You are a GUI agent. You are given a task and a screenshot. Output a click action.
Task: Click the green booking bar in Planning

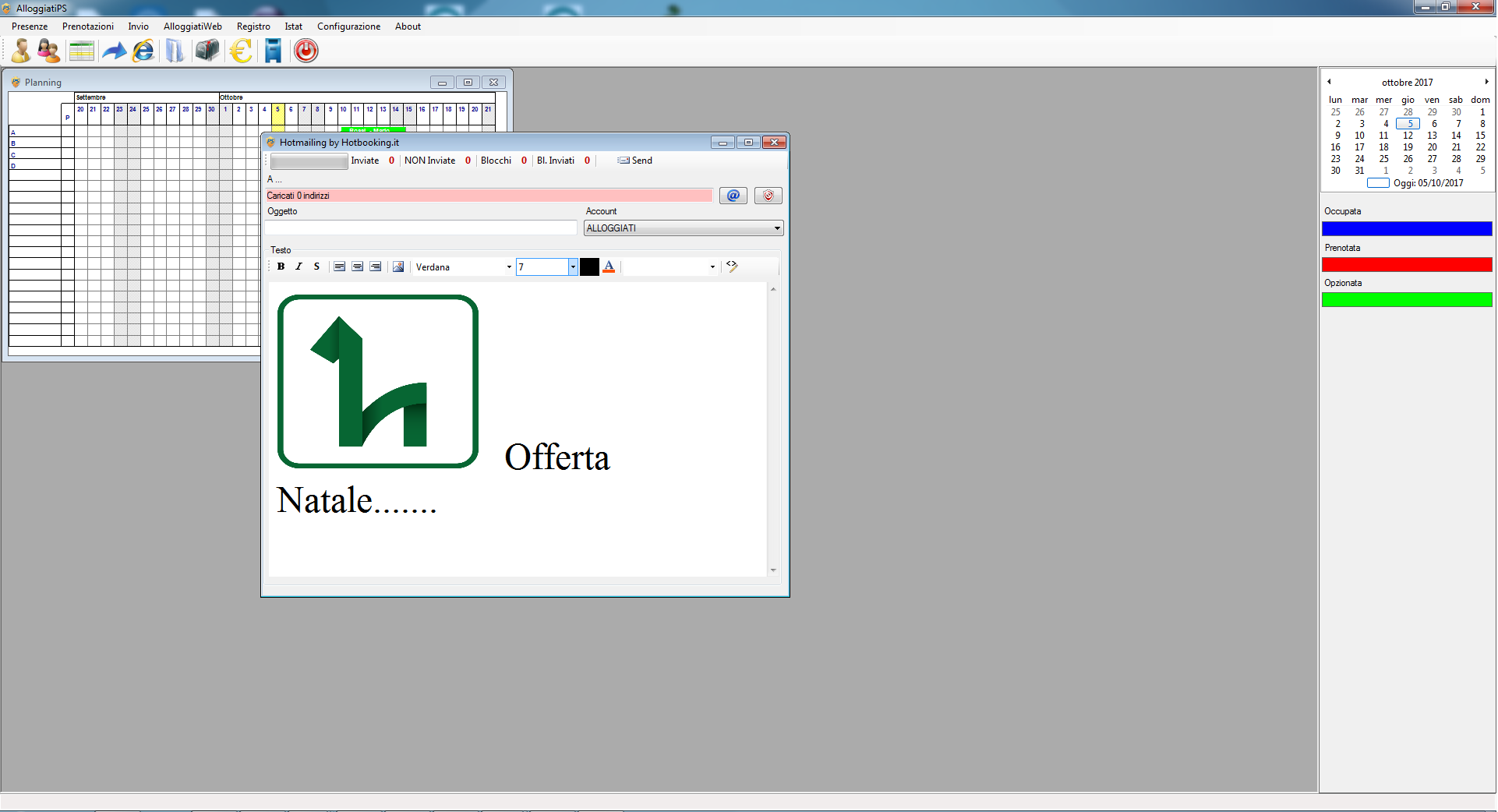pyautogui.click(x=373, y=129)
